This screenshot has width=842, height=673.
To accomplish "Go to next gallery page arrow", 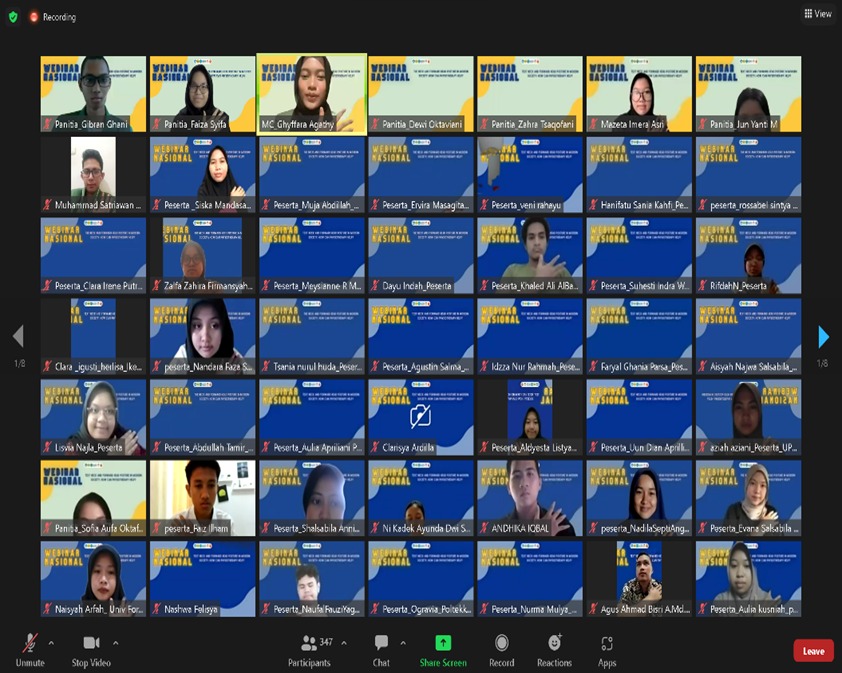I will tap(823, 337).
